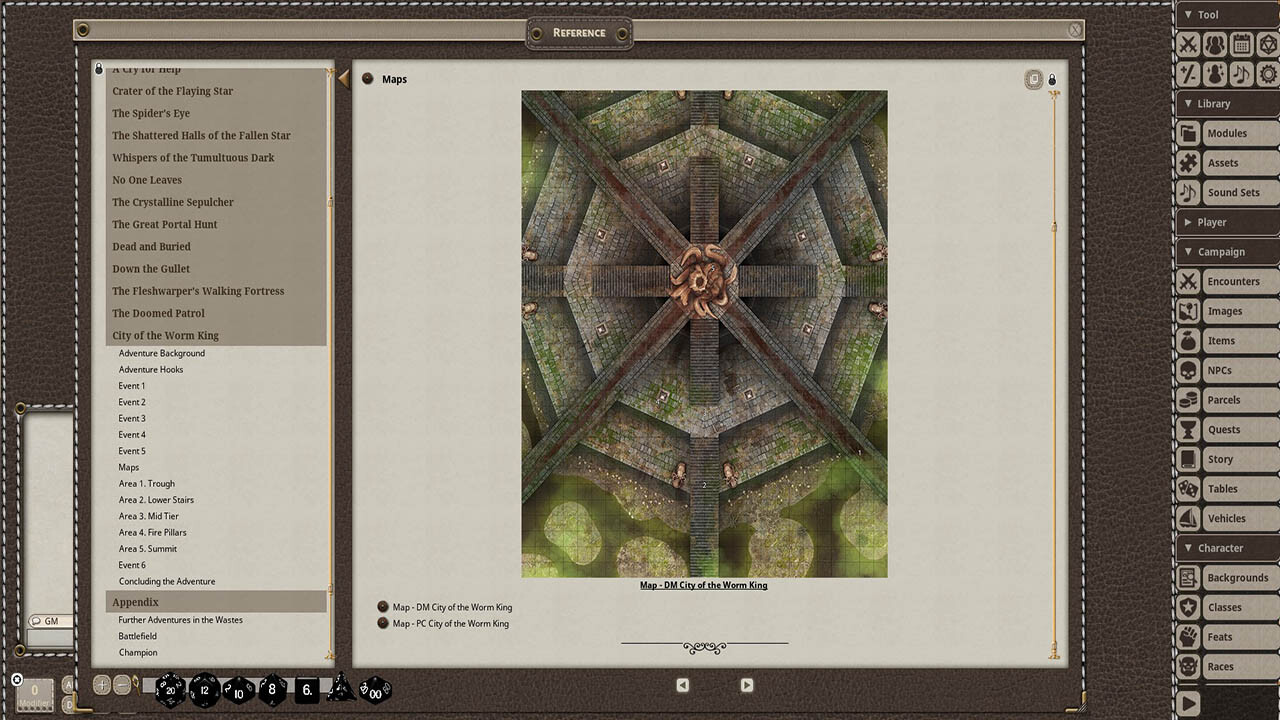Image resolution: width=1280 pixels, height=720 pixels.
Task: Toggle the radial marker next to Maps heading
Action: click(x=368, y=79)
